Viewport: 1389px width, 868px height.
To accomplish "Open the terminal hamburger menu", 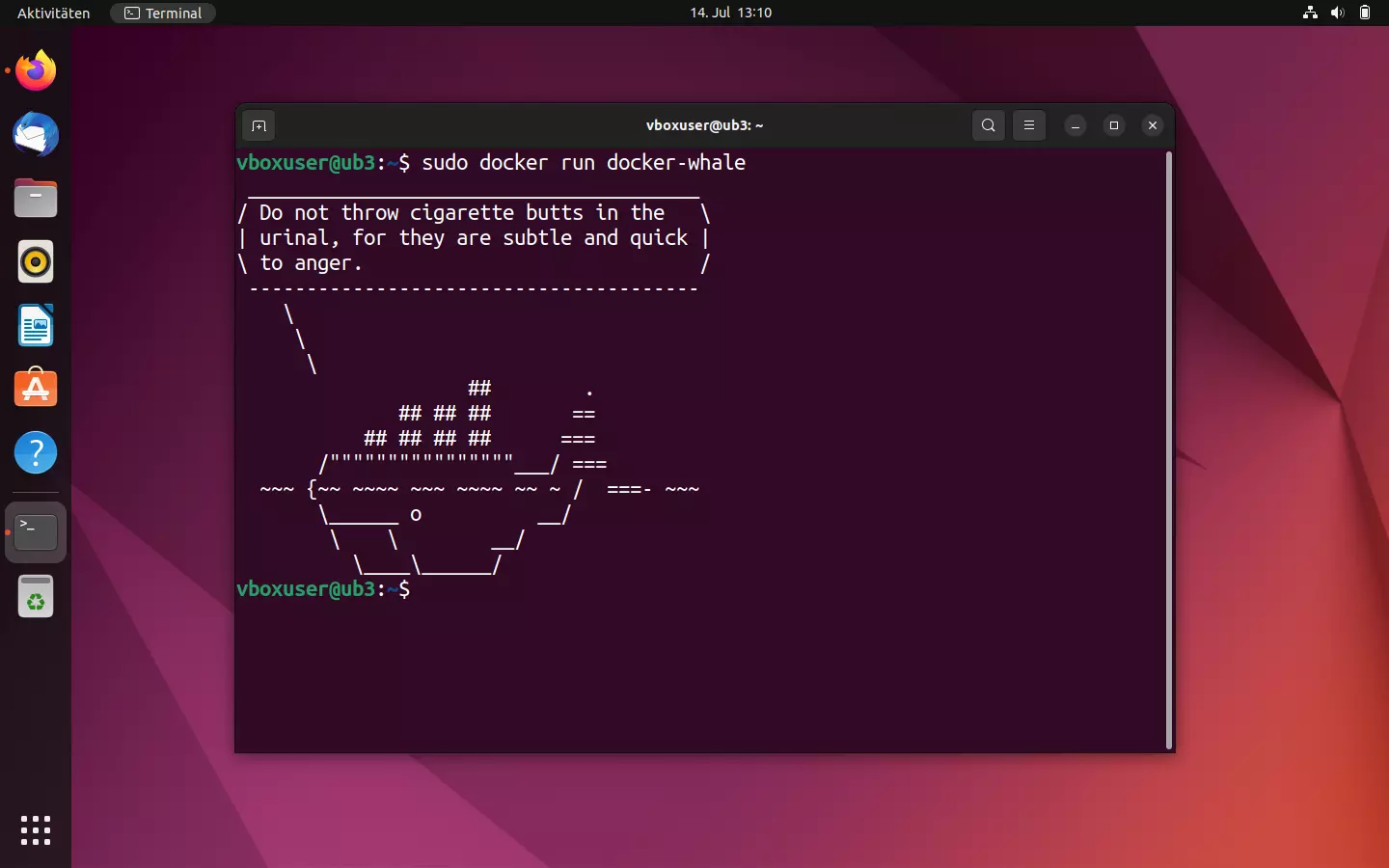I will (x=1029, y=125).
